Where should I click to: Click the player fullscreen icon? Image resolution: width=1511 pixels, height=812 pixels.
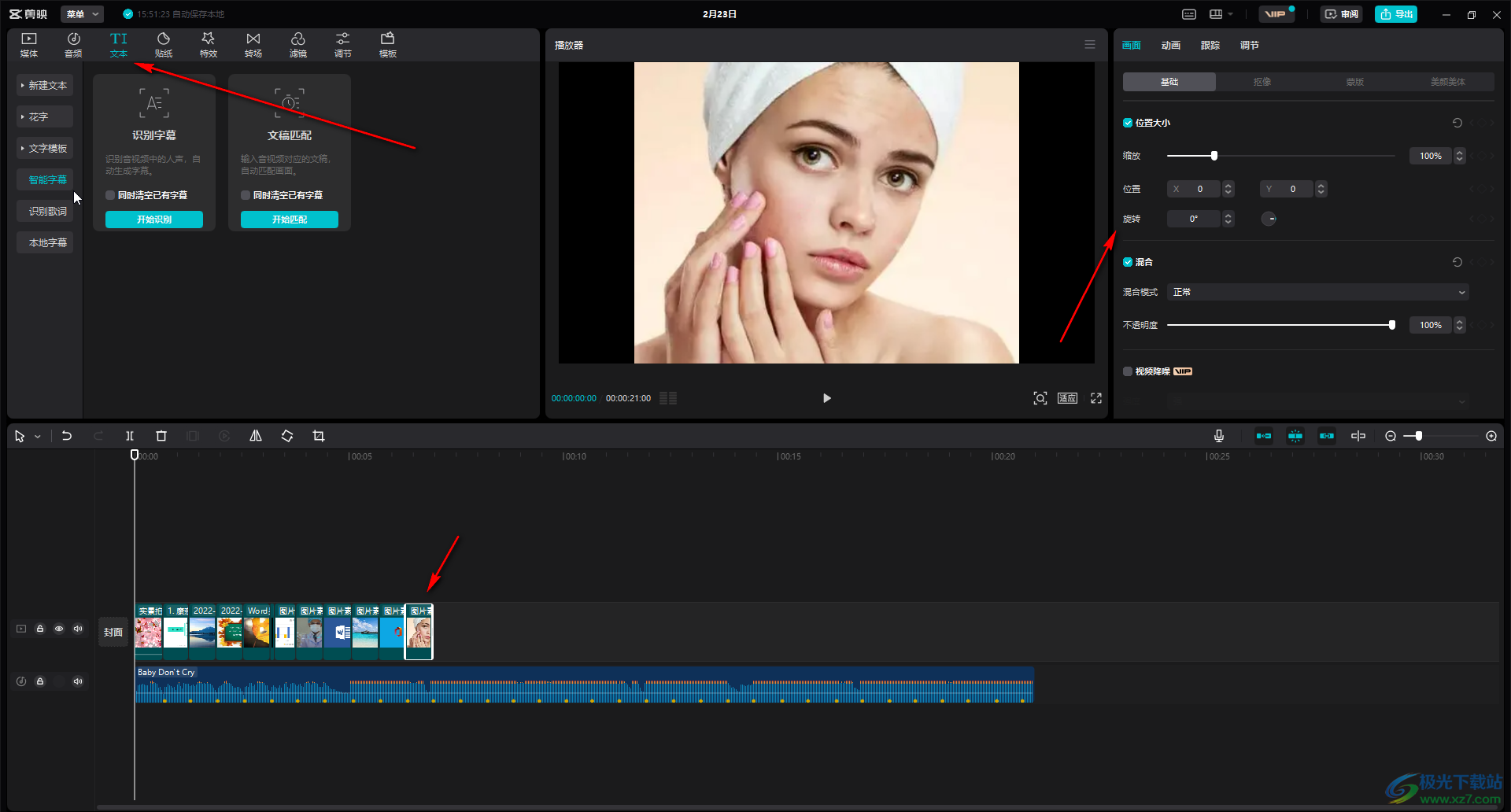click(x=1096, y=398)
